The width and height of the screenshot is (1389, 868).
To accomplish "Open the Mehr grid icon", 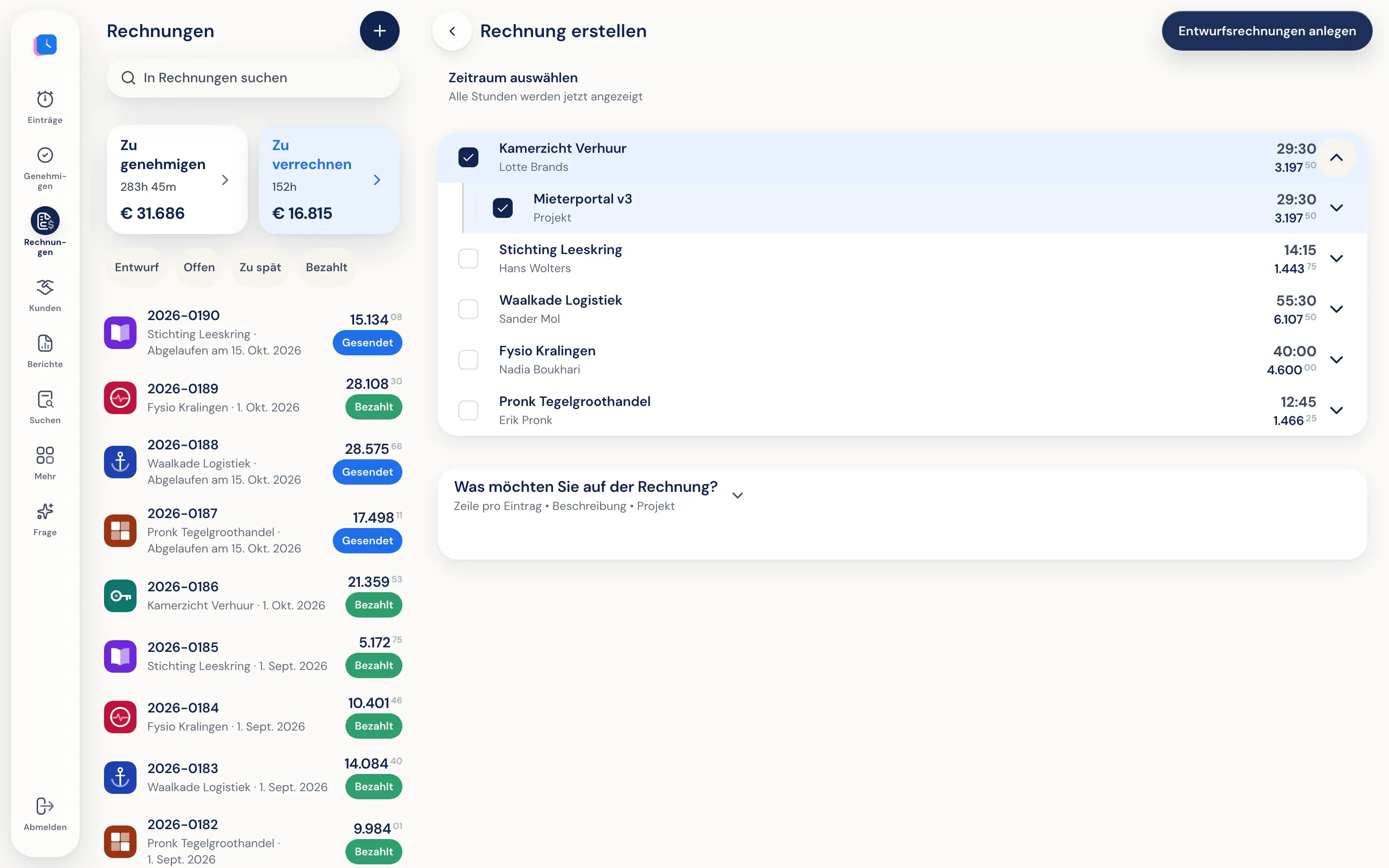I will coord(45,455).
